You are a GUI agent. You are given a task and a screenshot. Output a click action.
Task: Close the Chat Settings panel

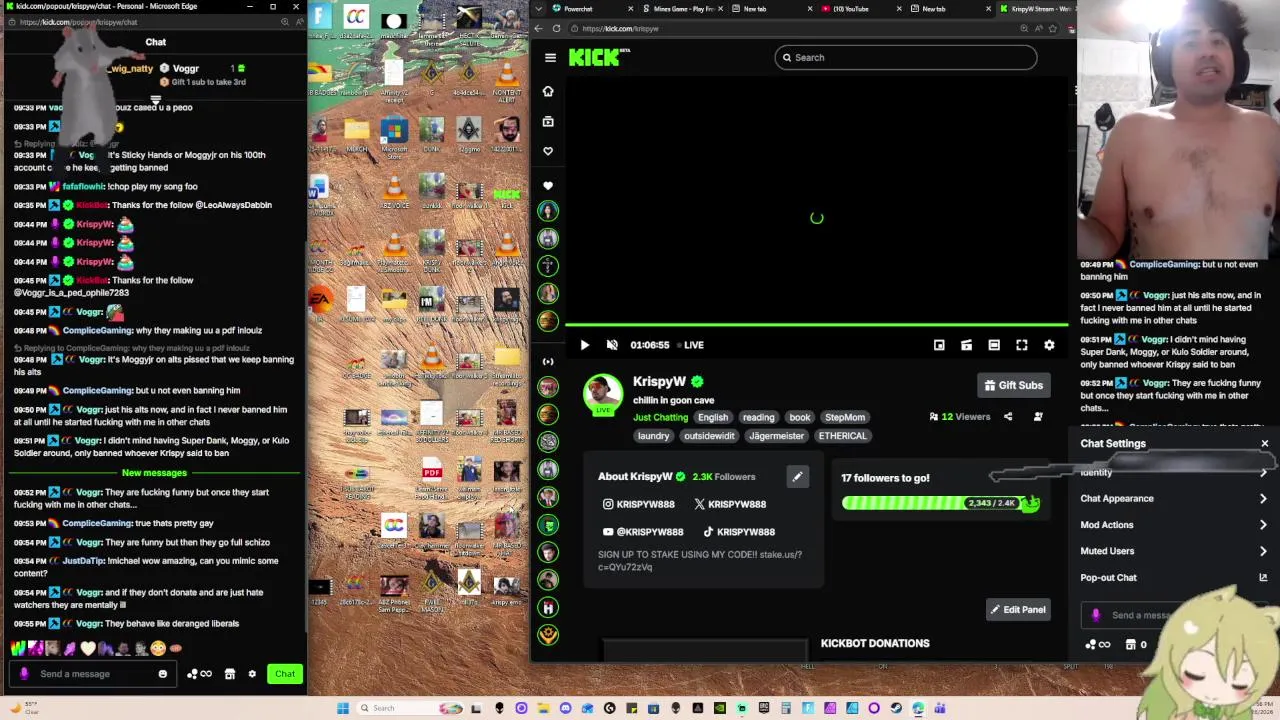[1264, 443]
